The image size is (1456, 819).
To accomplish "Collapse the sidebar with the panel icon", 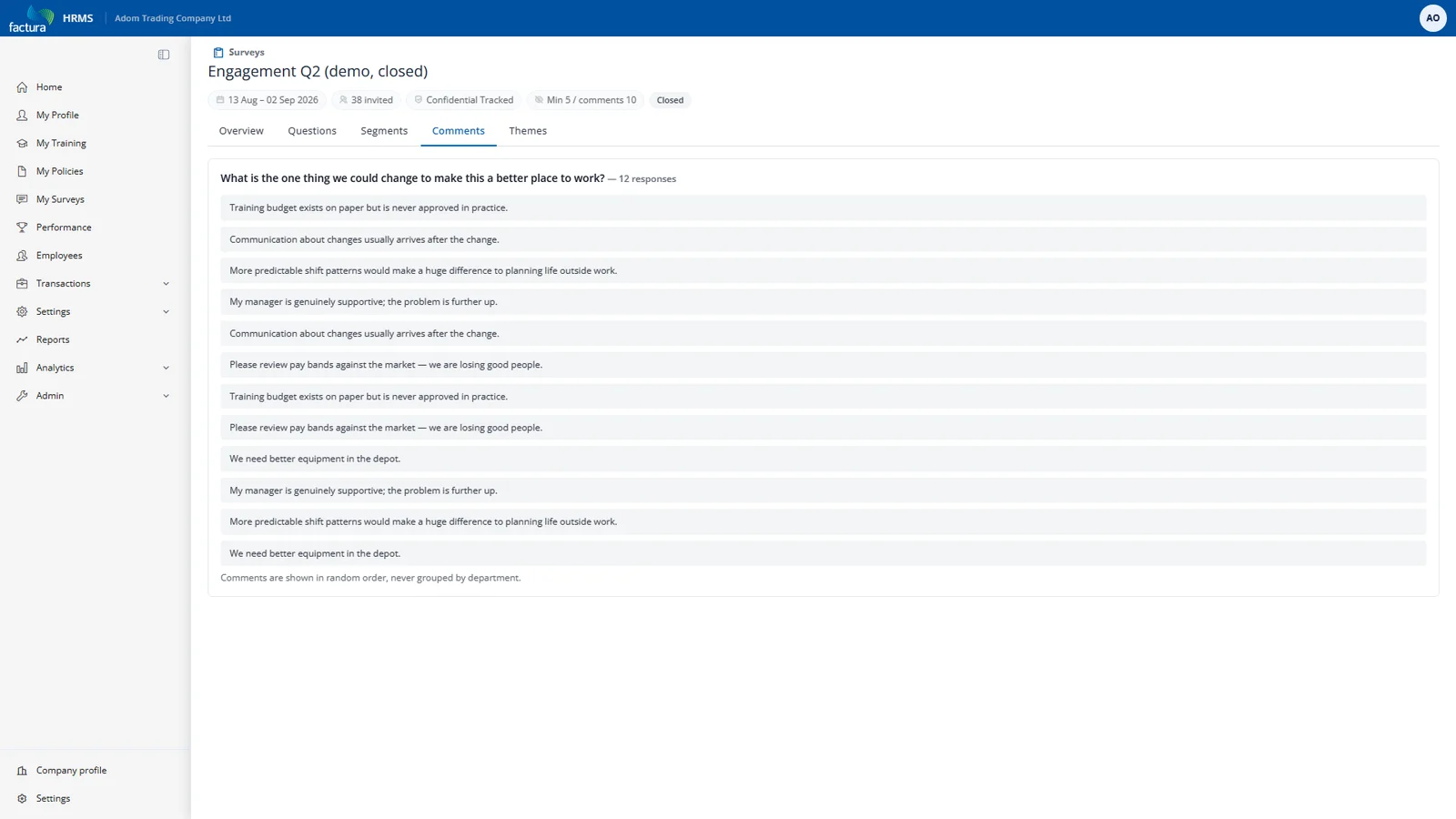I will pos(164,55).
